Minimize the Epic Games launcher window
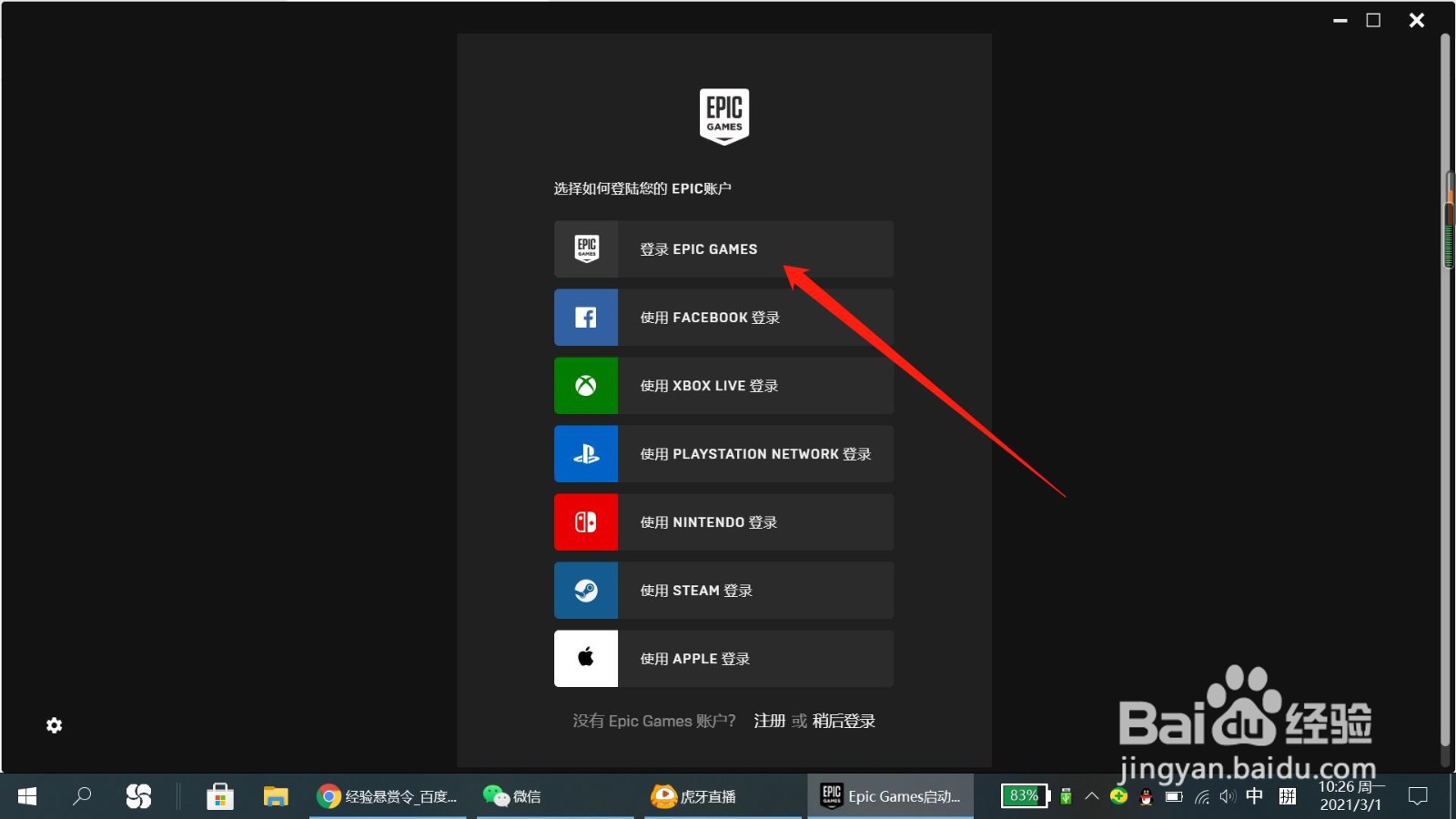Screen dimensions: 1456x819 tap(1340, 20)
